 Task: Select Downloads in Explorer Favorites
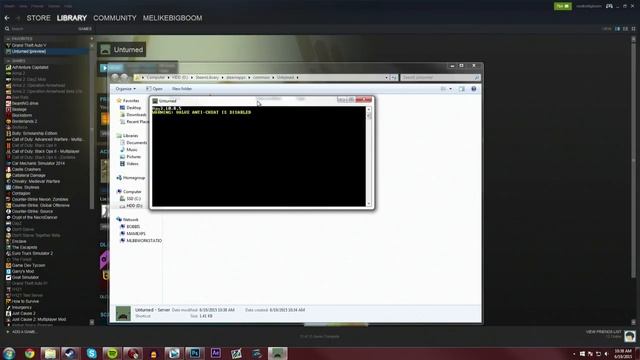133,115
